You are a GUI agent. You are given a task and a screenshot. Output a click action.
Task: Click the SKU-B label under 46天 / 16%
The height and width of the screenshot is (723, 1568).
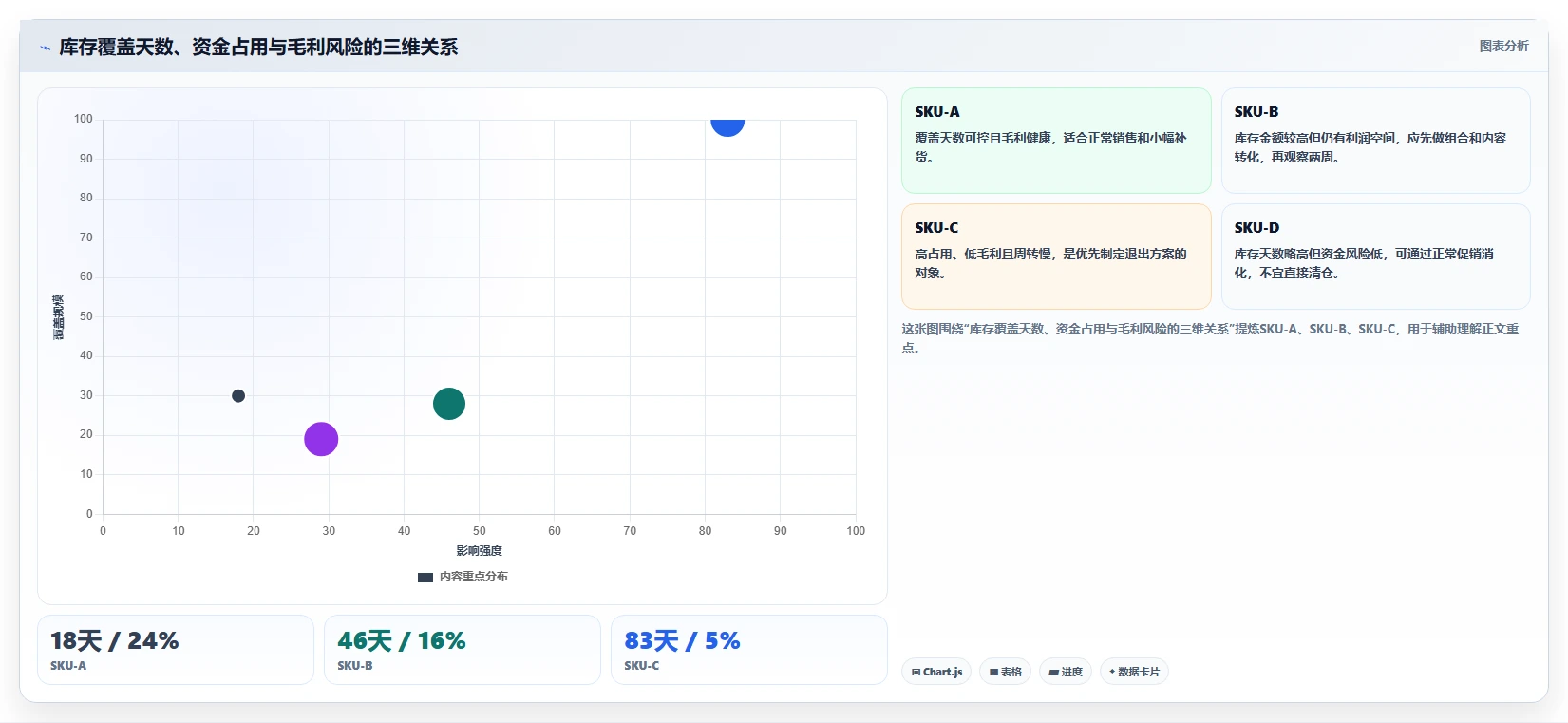[355, 666]
